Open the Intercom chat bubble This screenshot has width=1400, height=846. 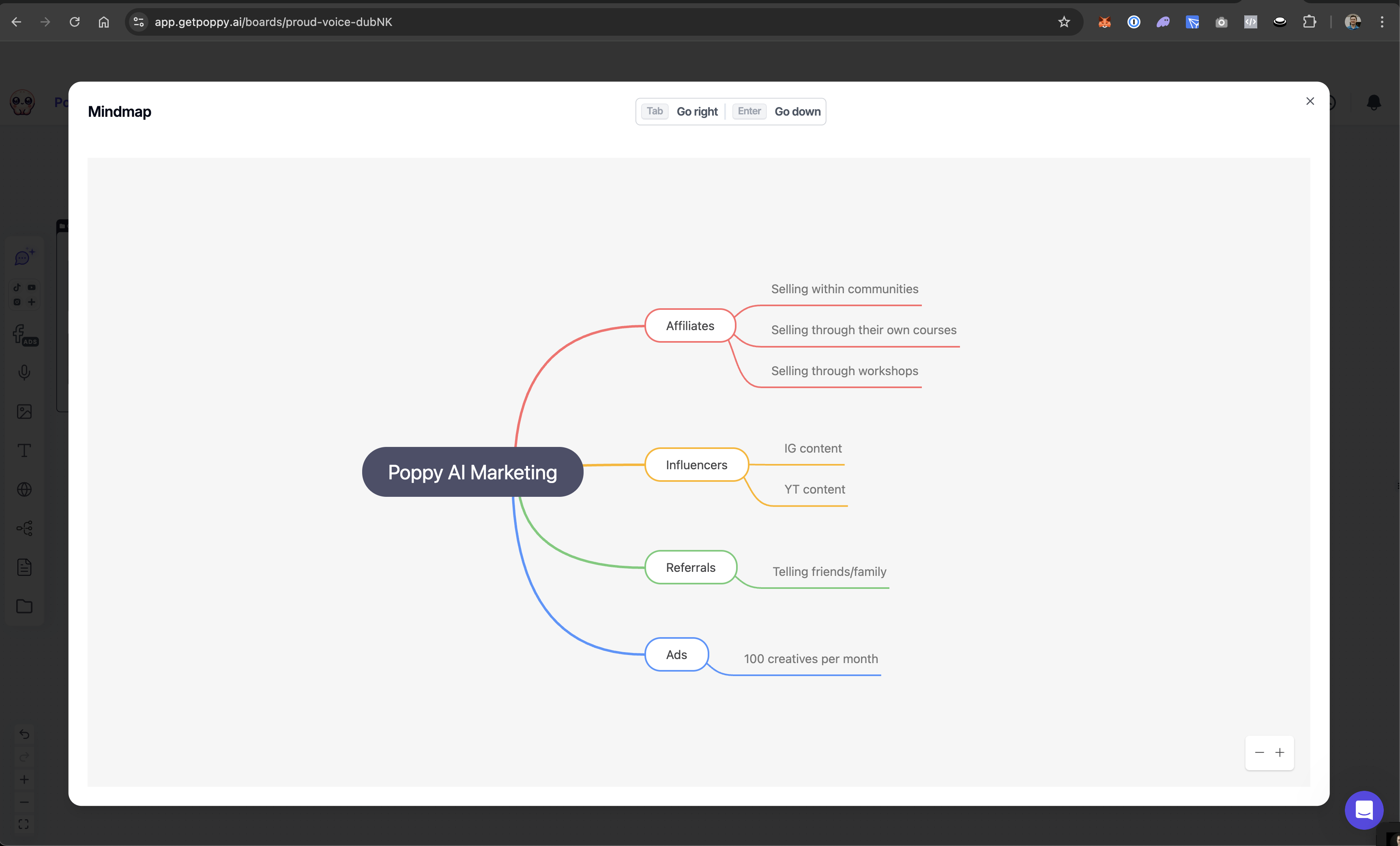coord(1363,809)
